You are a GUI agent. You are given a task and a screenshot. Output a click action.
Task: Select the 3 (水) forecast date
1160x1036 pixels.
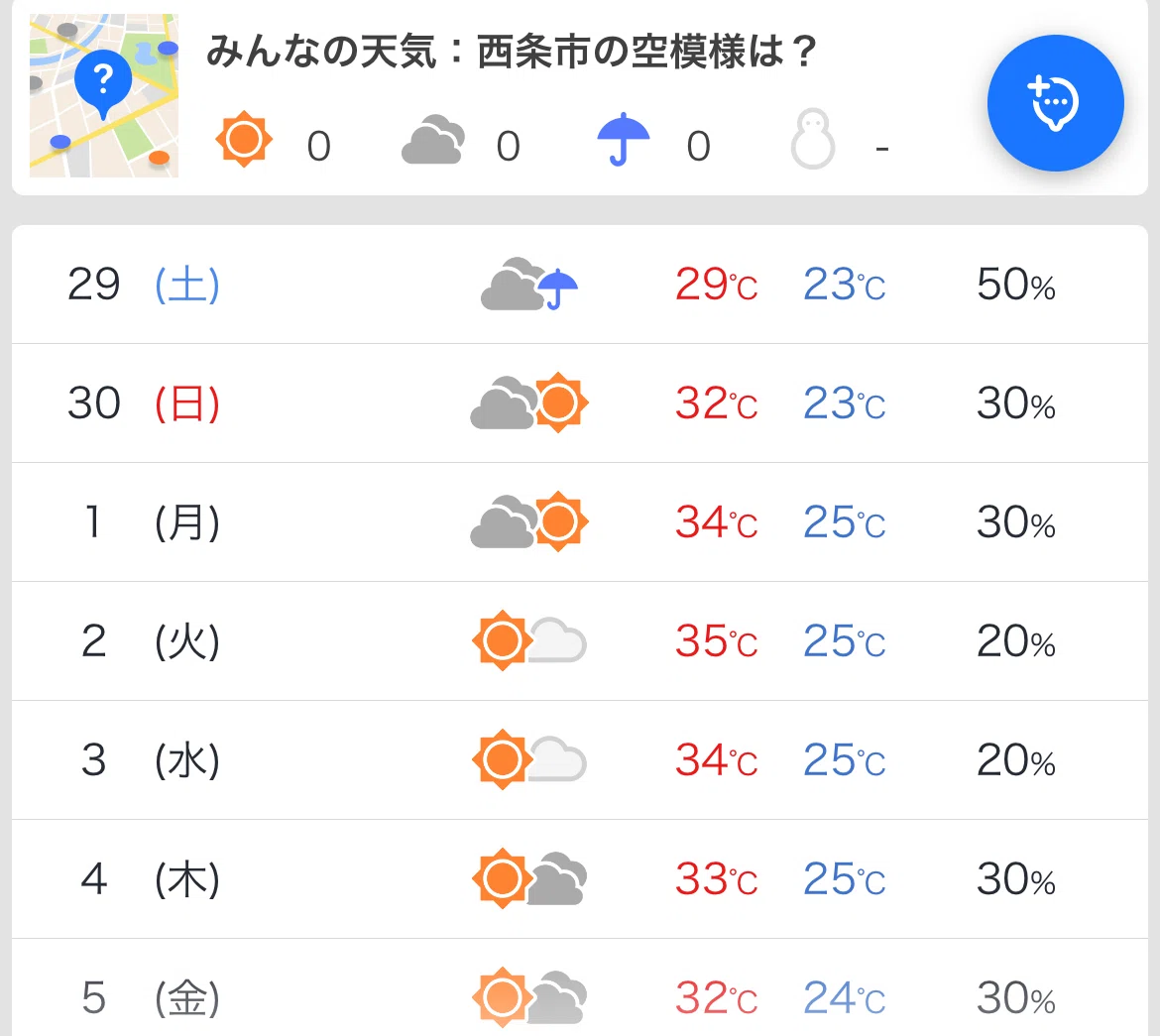(150, 760)
